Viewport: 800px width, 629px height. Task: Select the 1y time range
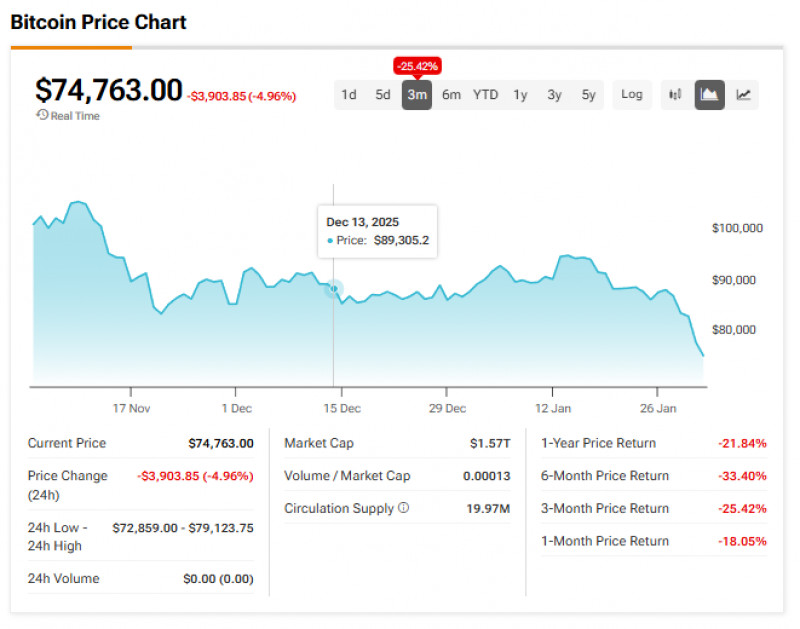point(520,95)
